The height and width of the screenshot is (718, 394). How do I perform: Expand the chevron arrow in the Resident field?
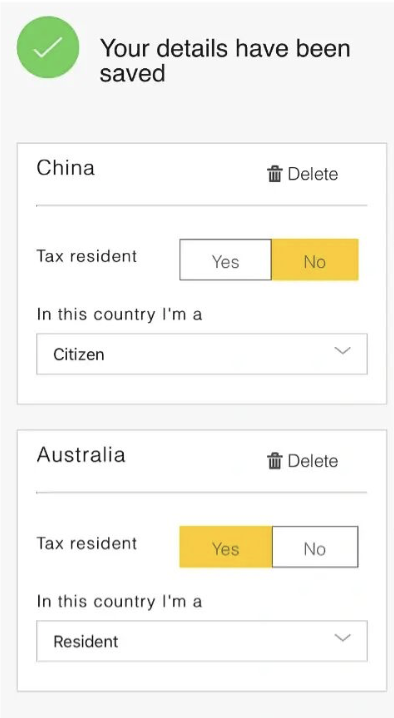pos(343,637)
